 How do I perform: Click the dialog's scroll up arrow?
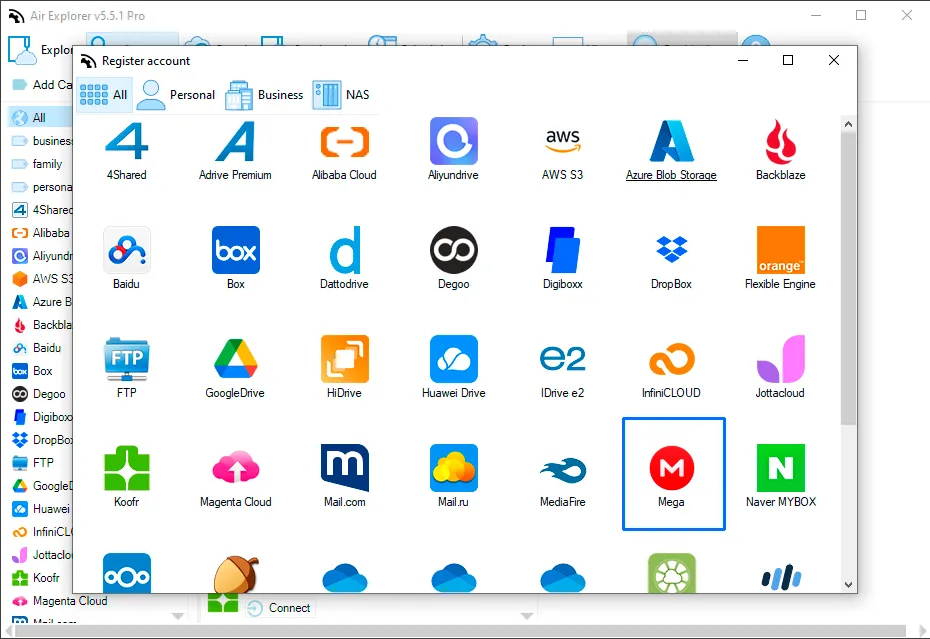click(848, 124)
